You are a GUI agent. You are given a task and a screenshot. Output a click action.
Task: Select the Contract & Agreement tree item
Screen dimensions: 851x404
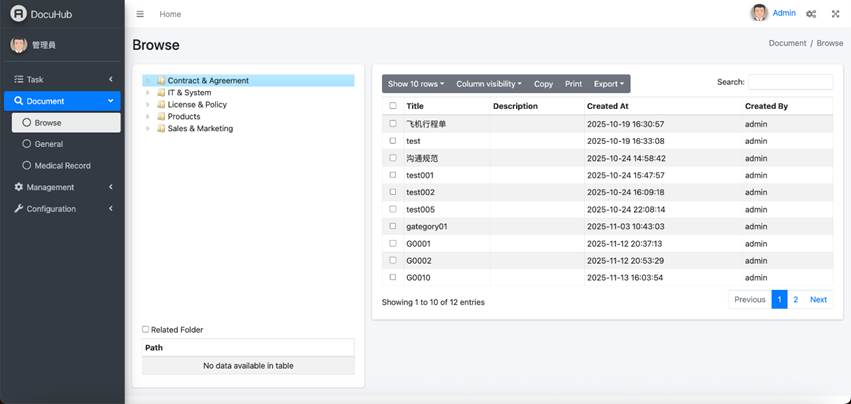(208, 80)
